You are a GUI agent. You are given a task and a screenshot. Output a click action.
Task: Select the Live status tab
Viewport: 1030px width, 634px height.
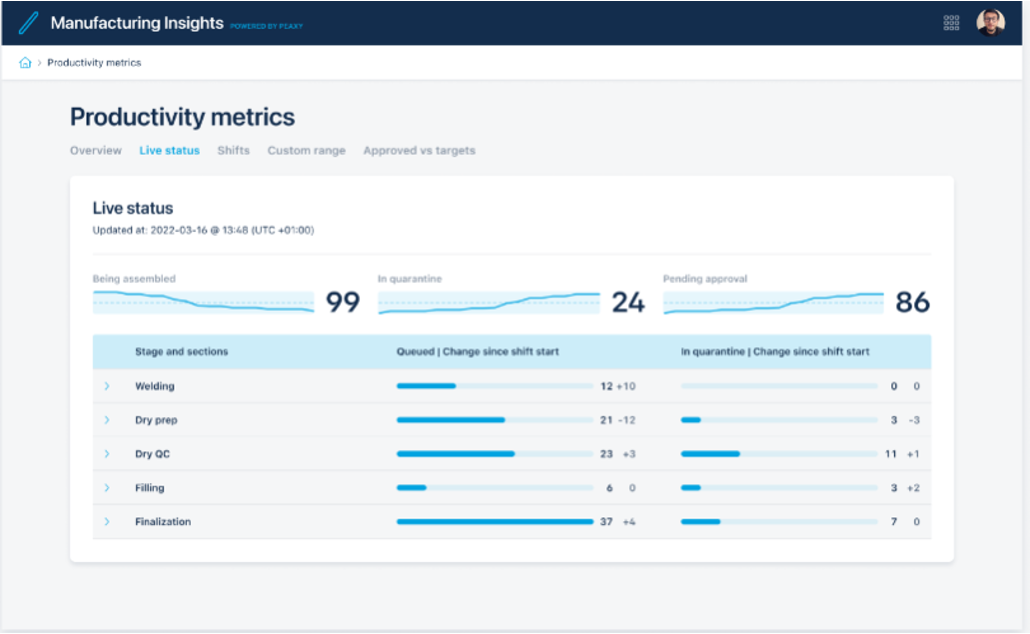pyautogui.click(x=169, y=151)
